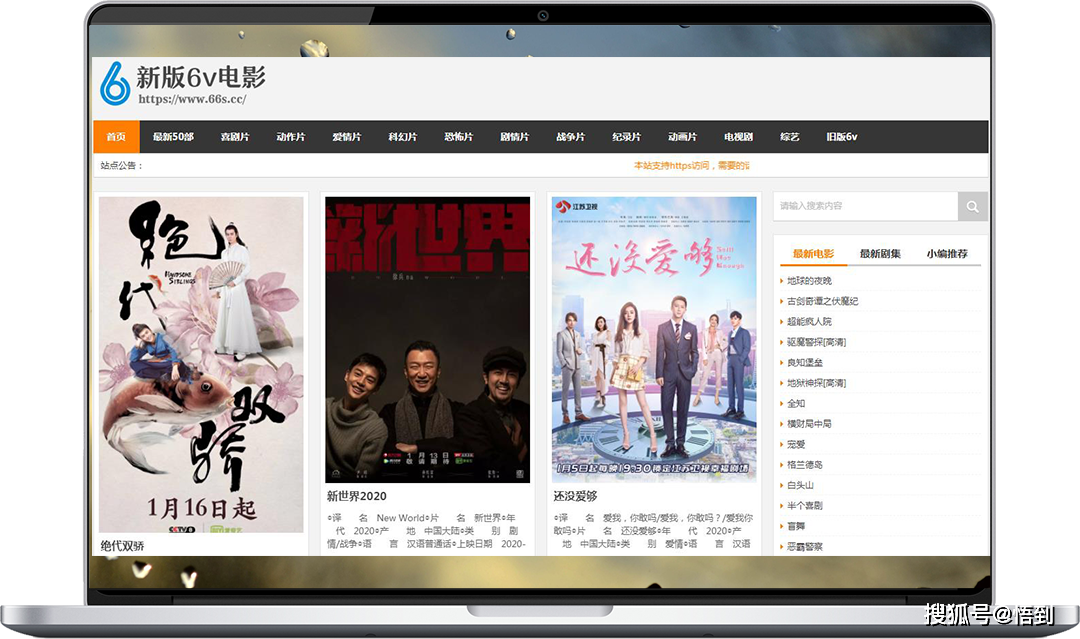1080x639 pixels.
Task: Open 宠爱 in the movie list
Action: pos(796,444)
